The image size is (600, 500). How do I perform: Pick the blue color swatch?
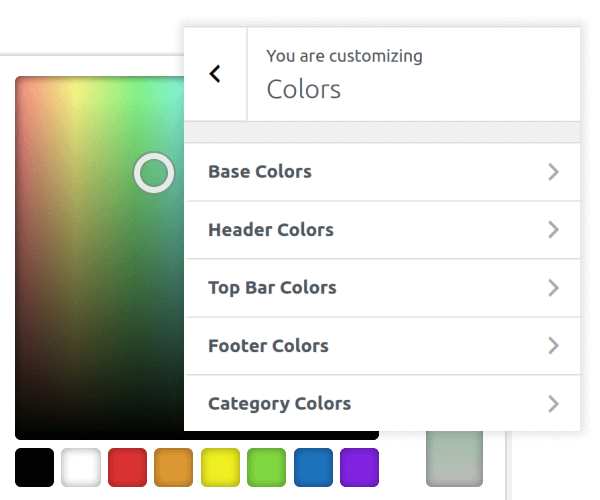(x=313, y=467)
